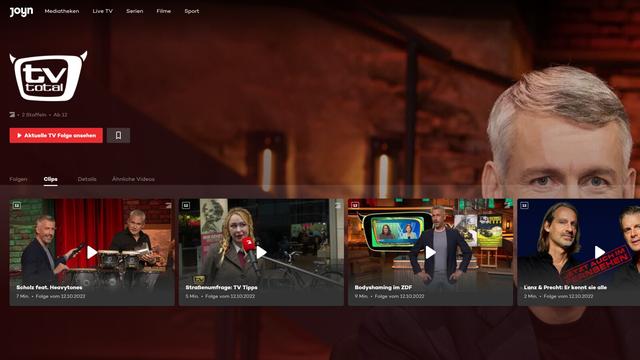Click "2 Min." duration on Lanz & Precht clip
Image resolution: width=640 pixels, height=360 pixels.
point(531,296)
